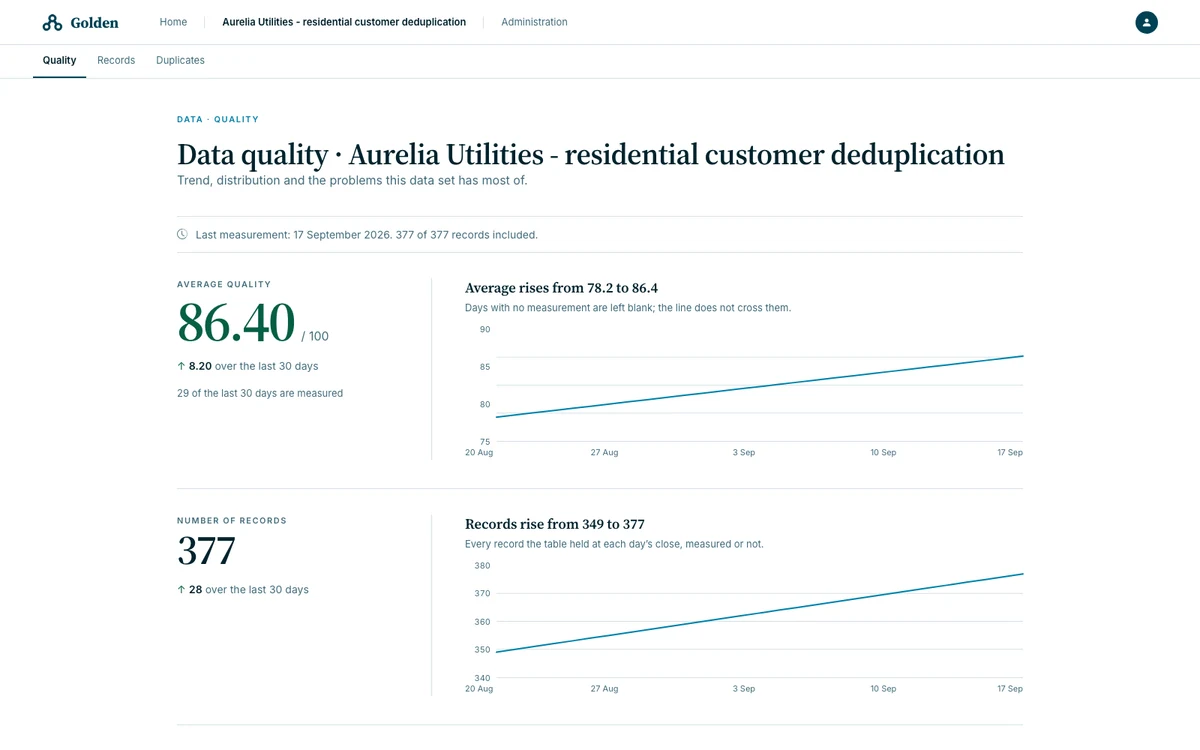Click '28 over the last 30 days'

click(249, 590)
